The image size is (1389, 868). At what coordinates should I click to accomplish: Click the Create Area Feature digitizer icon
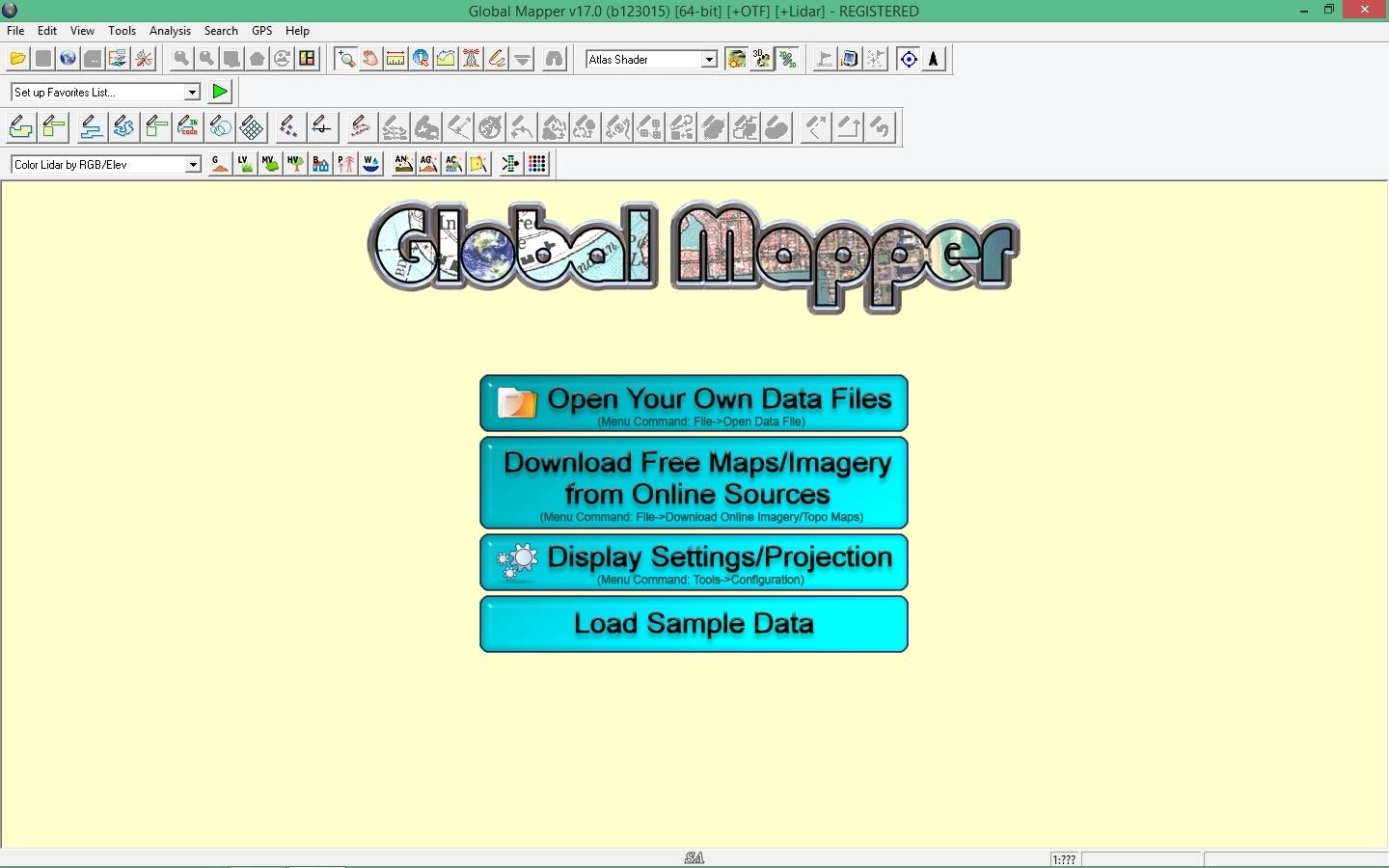[x=20, y=127]
